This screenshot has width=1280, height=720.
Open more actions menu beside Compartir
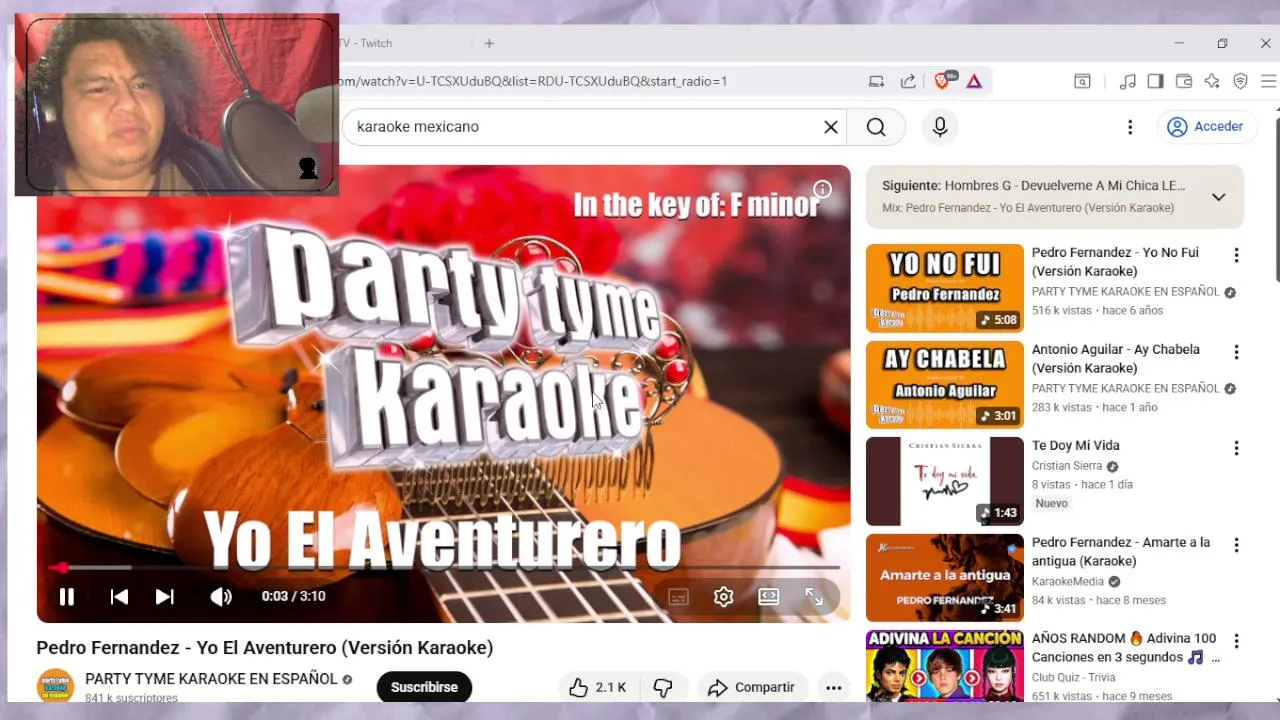(x=833, y=687)
